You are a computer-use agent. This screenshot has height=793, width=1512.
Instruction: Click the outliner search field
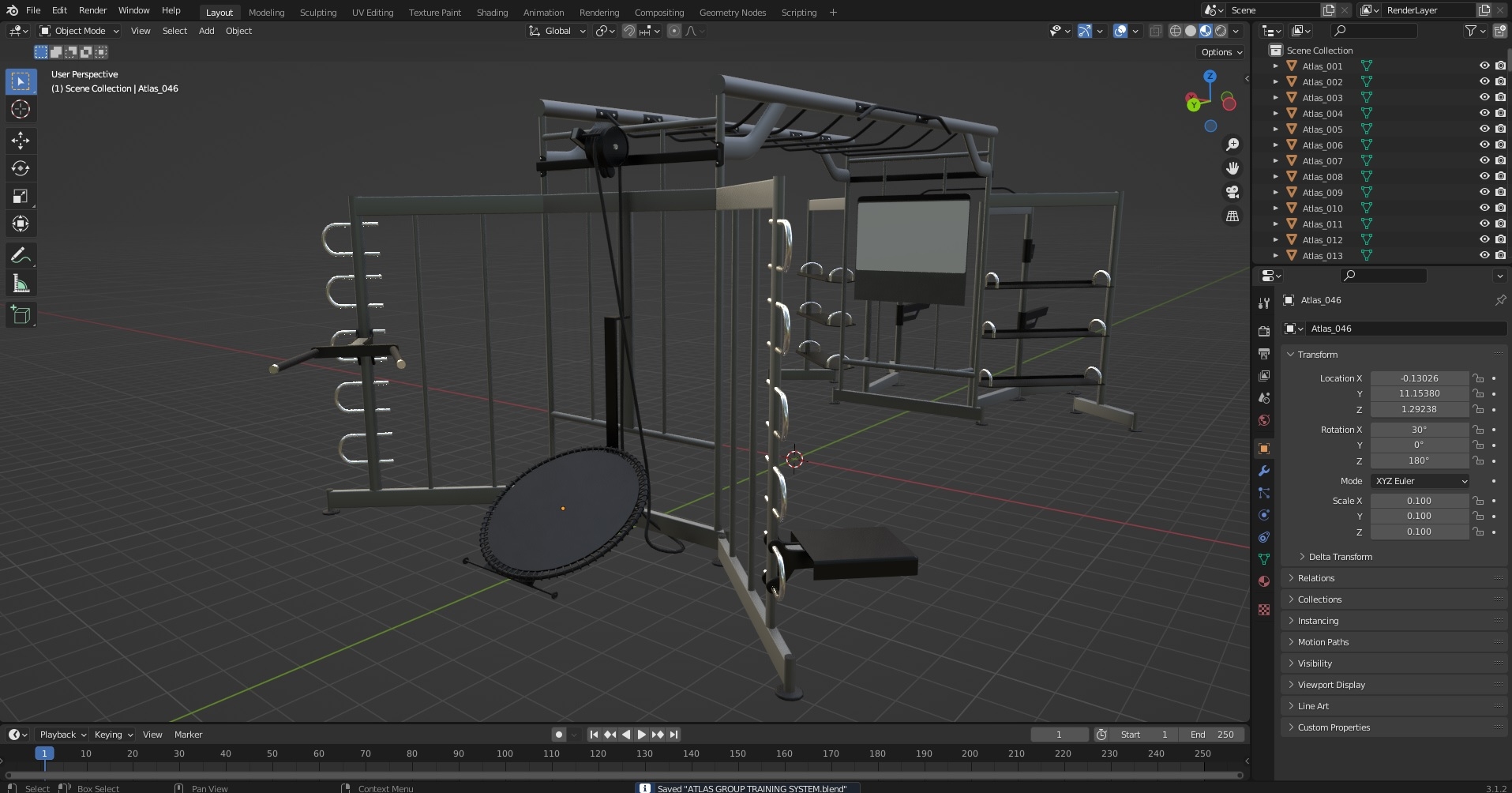1373,31
